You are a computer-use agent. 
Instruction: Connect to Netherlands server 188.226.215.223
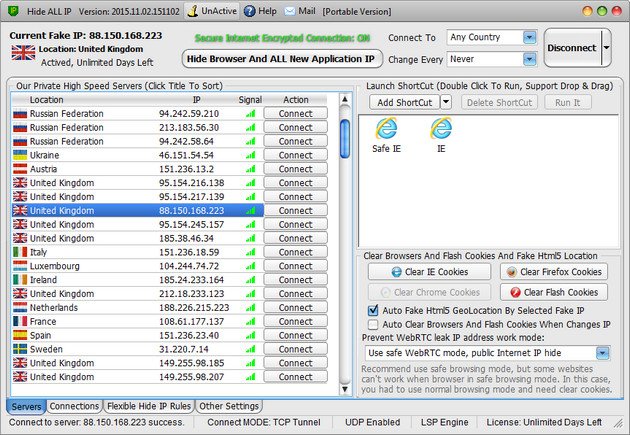pyautogui.click(x=296, y=308)
